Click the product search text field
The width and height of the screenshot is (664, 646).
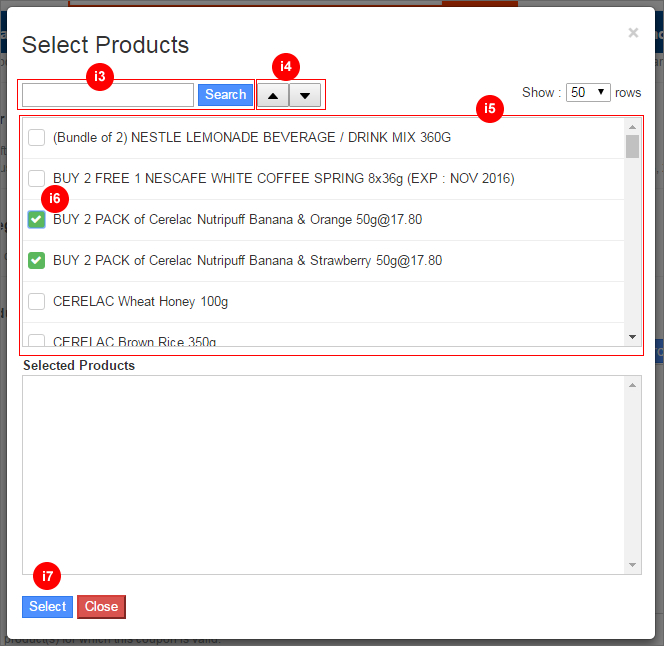(x=108, y=95)
